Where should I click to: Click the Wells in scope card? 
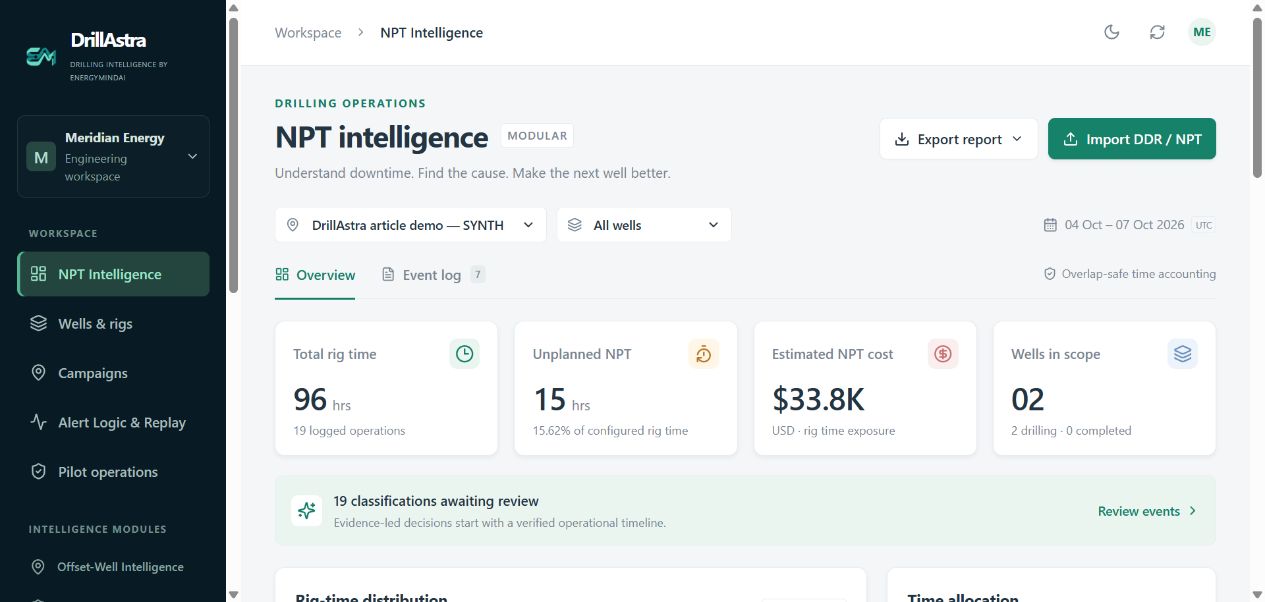point(1105,388)
